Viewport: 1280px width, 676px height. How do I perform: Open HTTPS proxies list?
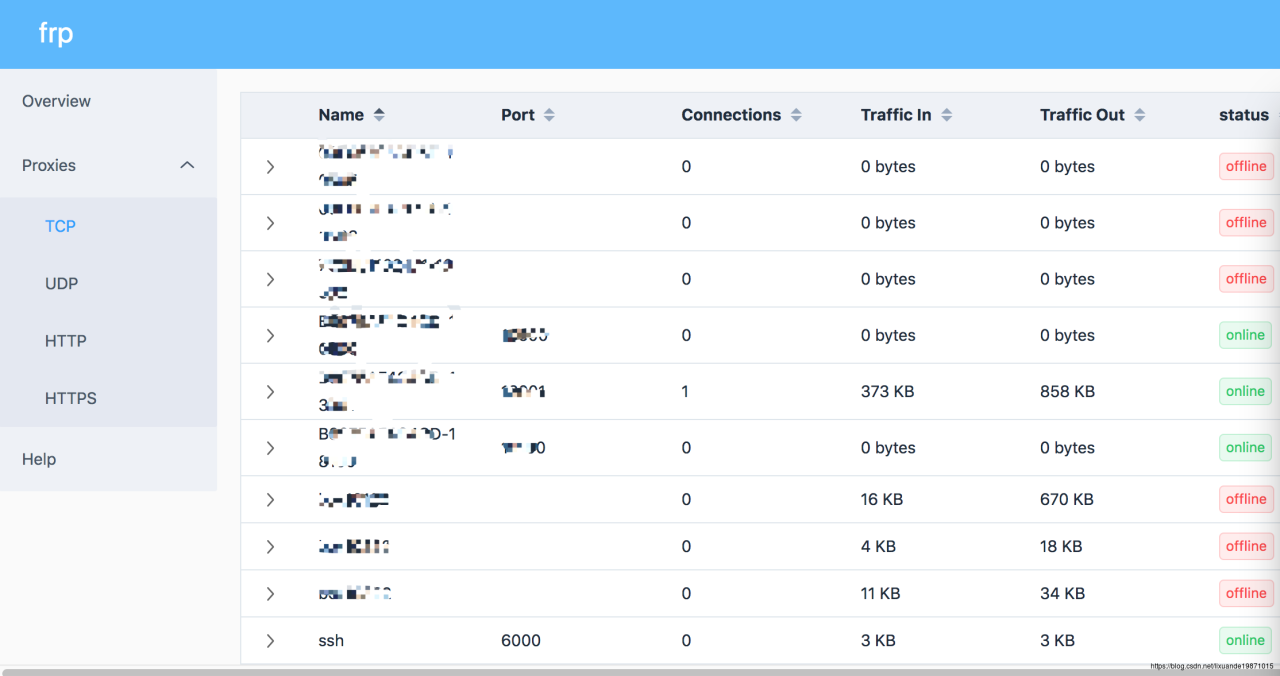point(71,398)
